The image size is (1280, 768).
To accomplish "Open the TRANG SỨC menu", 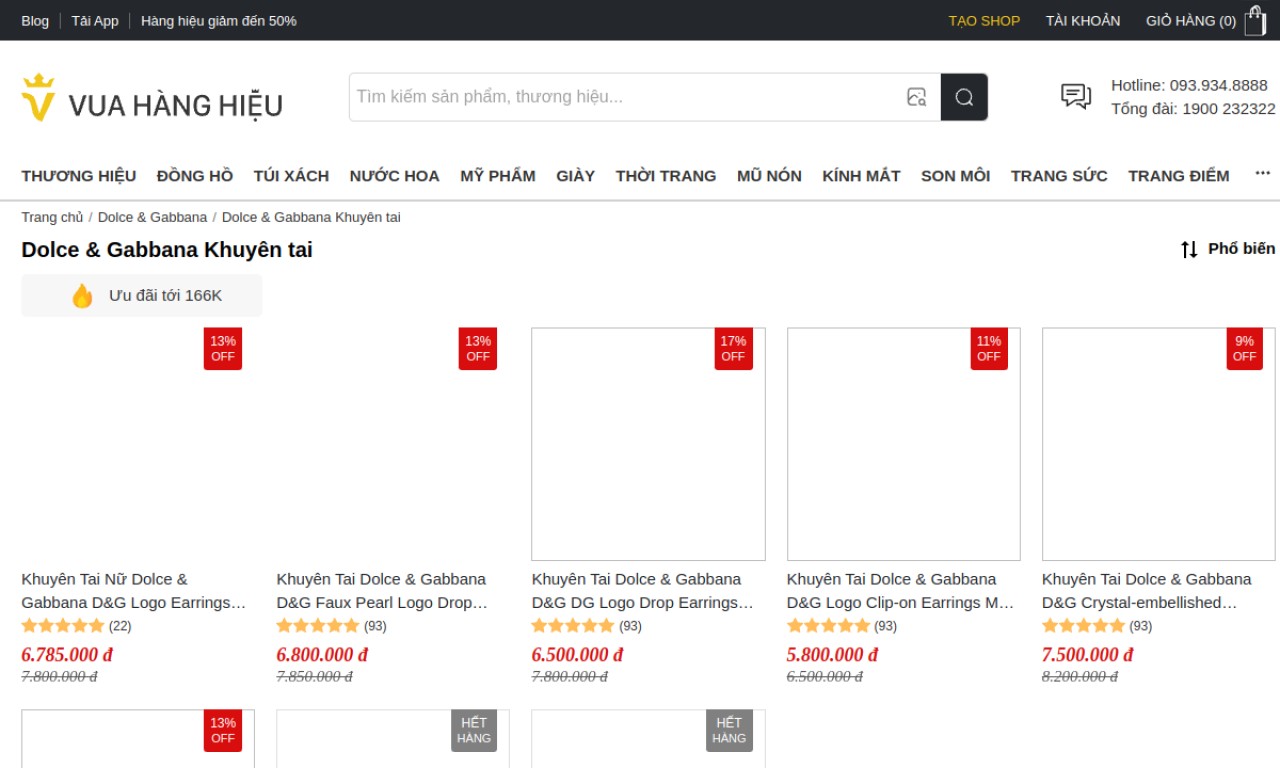I will click(x=1059, y=176).
